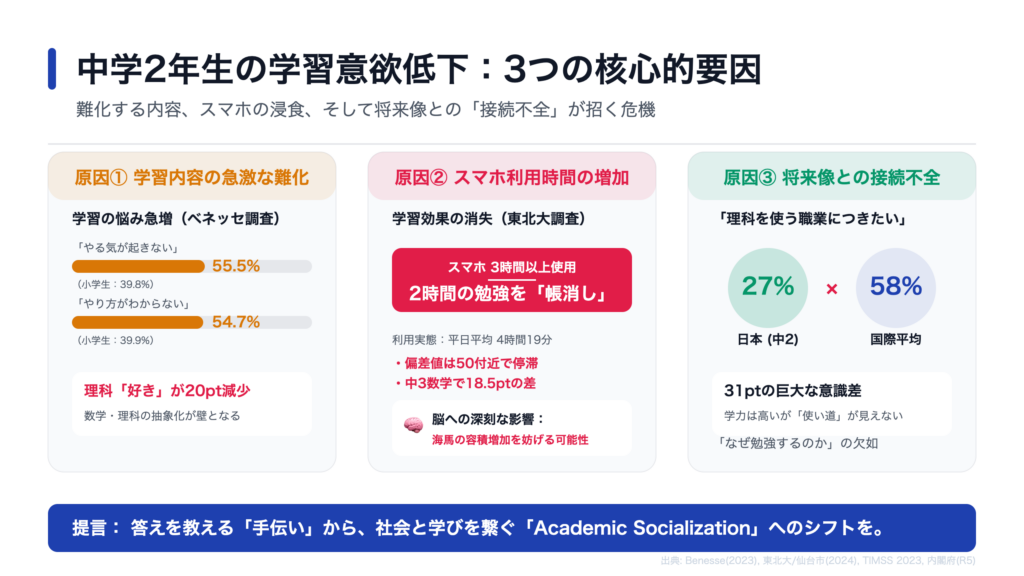Click the blue 58% circle
1024x576 pixels.
click(895, 287)
